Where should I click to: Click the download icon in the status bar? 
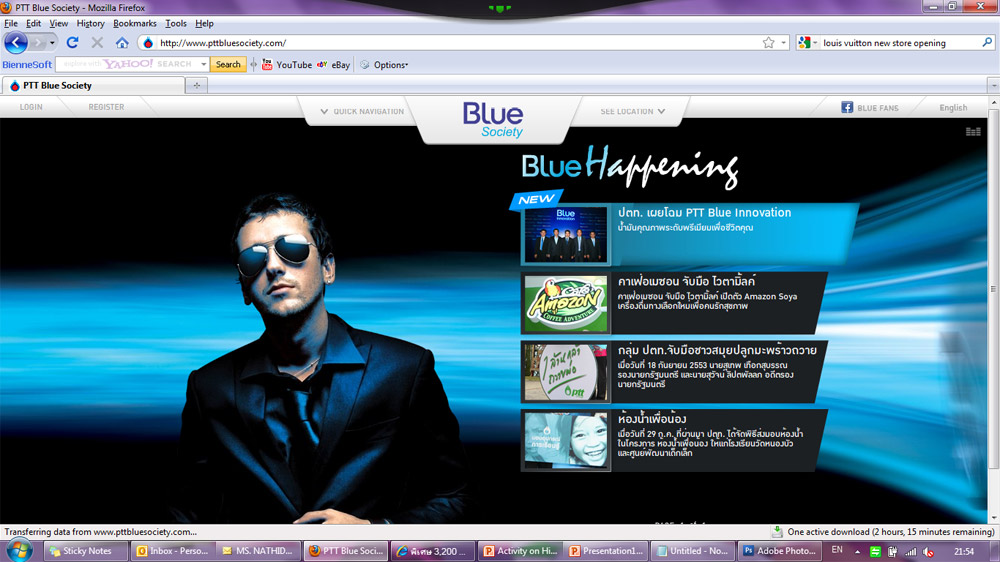coord(777,531)
